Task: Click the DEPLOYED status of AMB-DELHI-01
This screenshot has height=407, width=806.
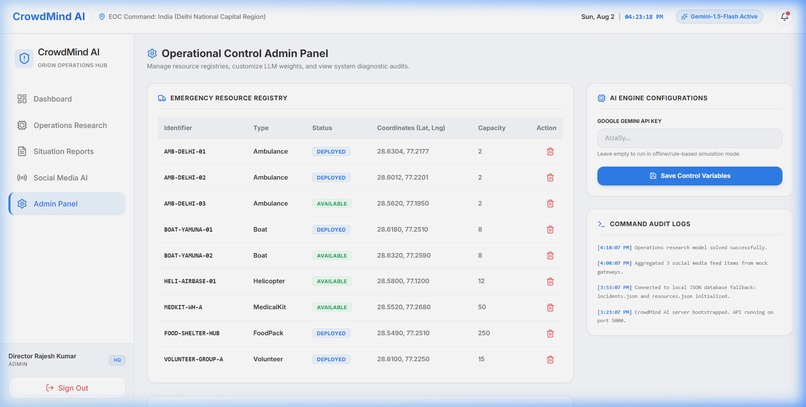Action: [331, 152]
